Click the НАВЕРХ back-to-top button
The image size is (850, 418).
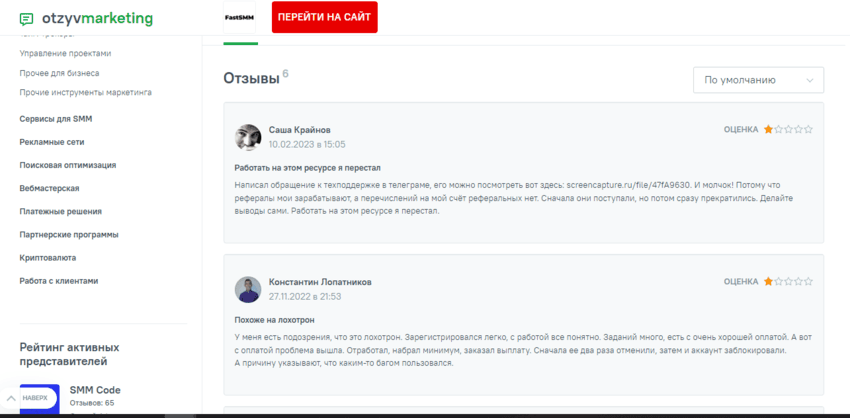point(28,398)
